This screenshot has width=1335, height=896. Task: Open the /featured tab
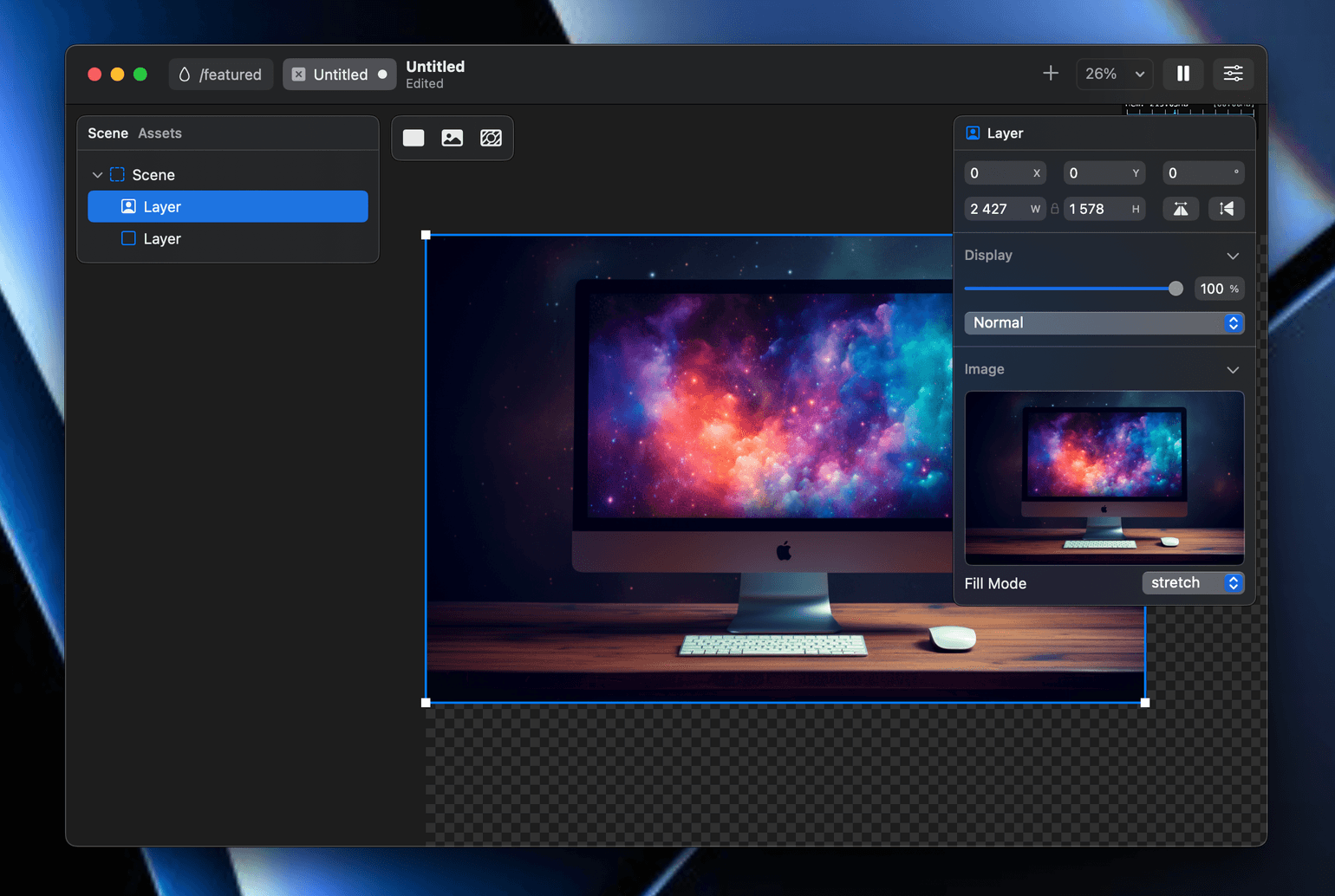click(x=221, y=75)
